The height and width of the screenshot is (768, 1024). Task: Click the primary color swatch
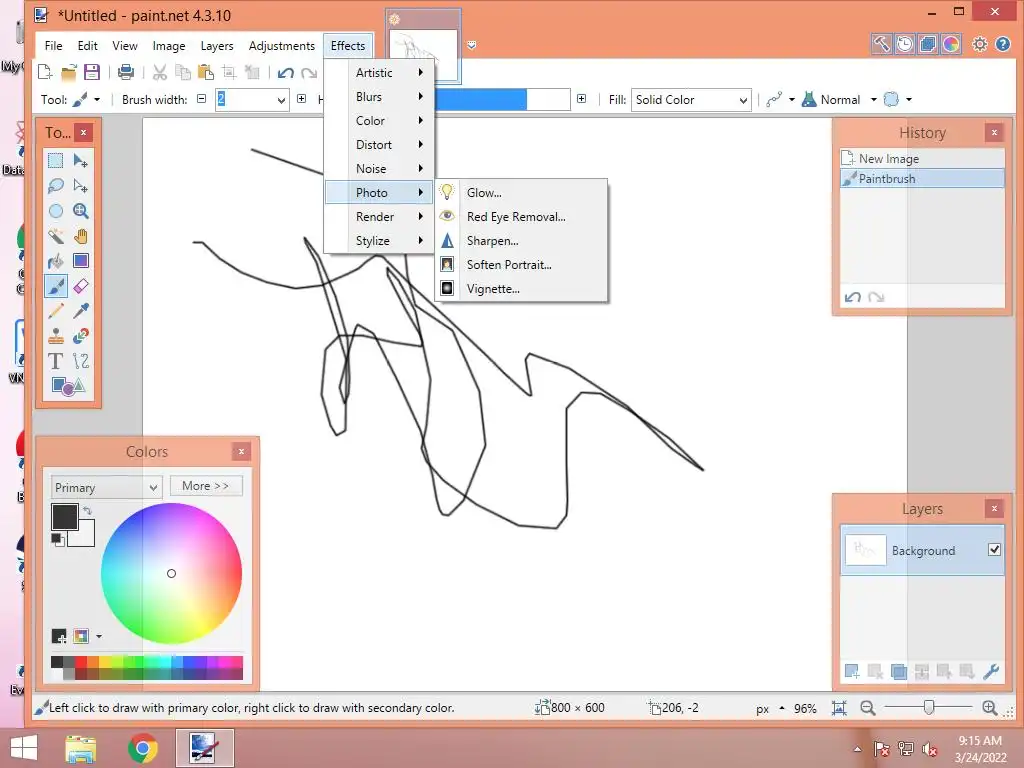pos(65,517)
